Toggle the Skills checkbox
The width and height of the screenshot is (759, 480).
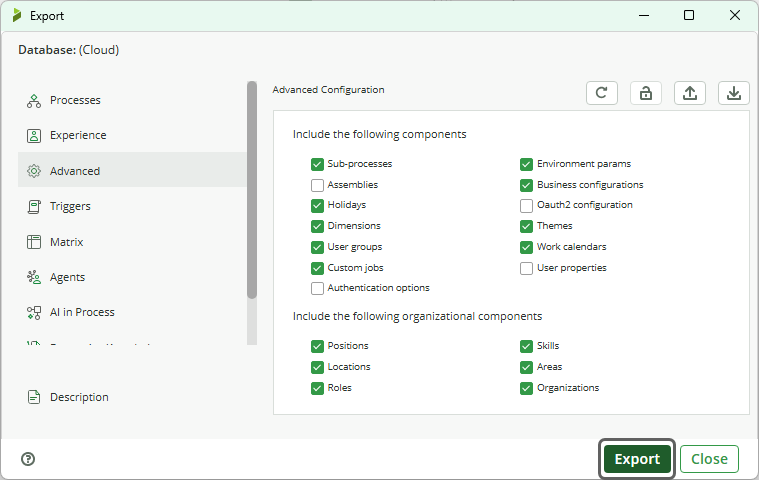526,346
